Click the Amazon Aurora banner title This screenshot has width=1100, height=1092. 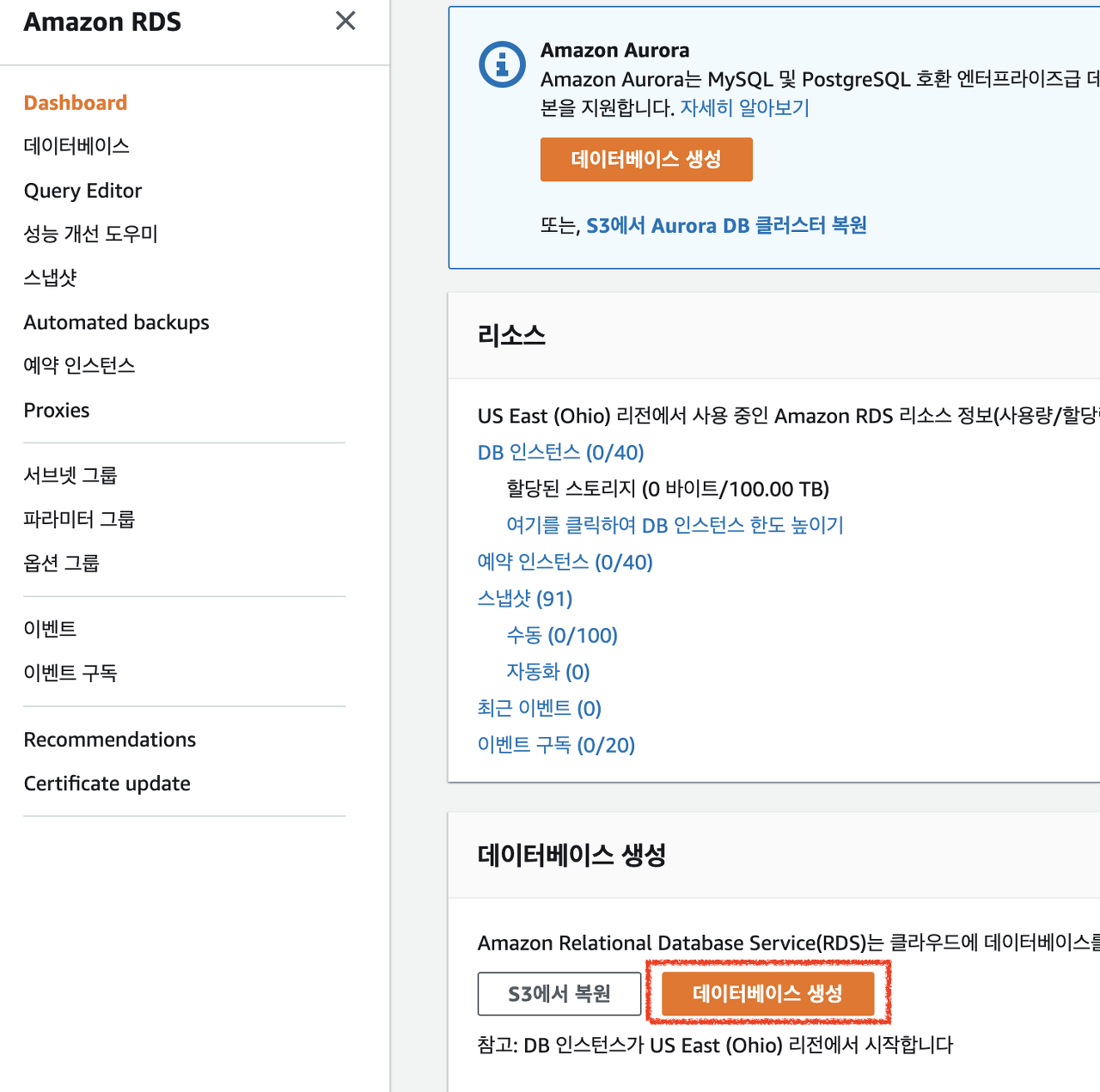(615, 50)
